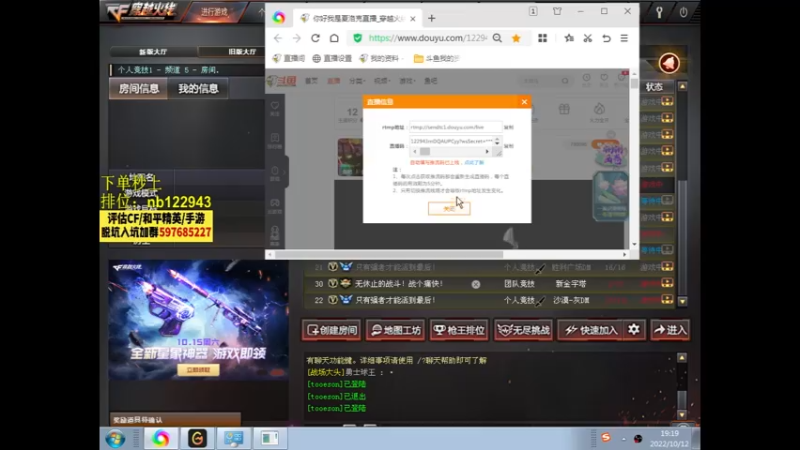The height and width of the screenshot is (450, 800).
Task: Open the 直播设置 bookmark
Action: (x=332, y=59)
